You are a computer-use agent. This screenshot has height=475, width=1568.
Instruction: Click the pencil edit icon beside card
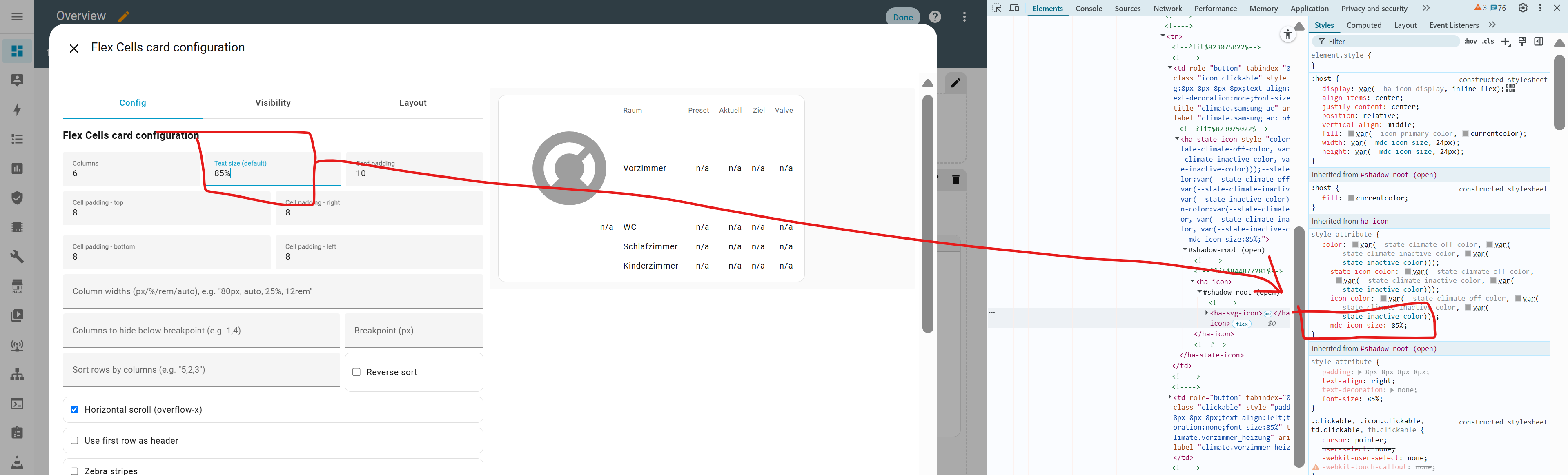point(955,83)
